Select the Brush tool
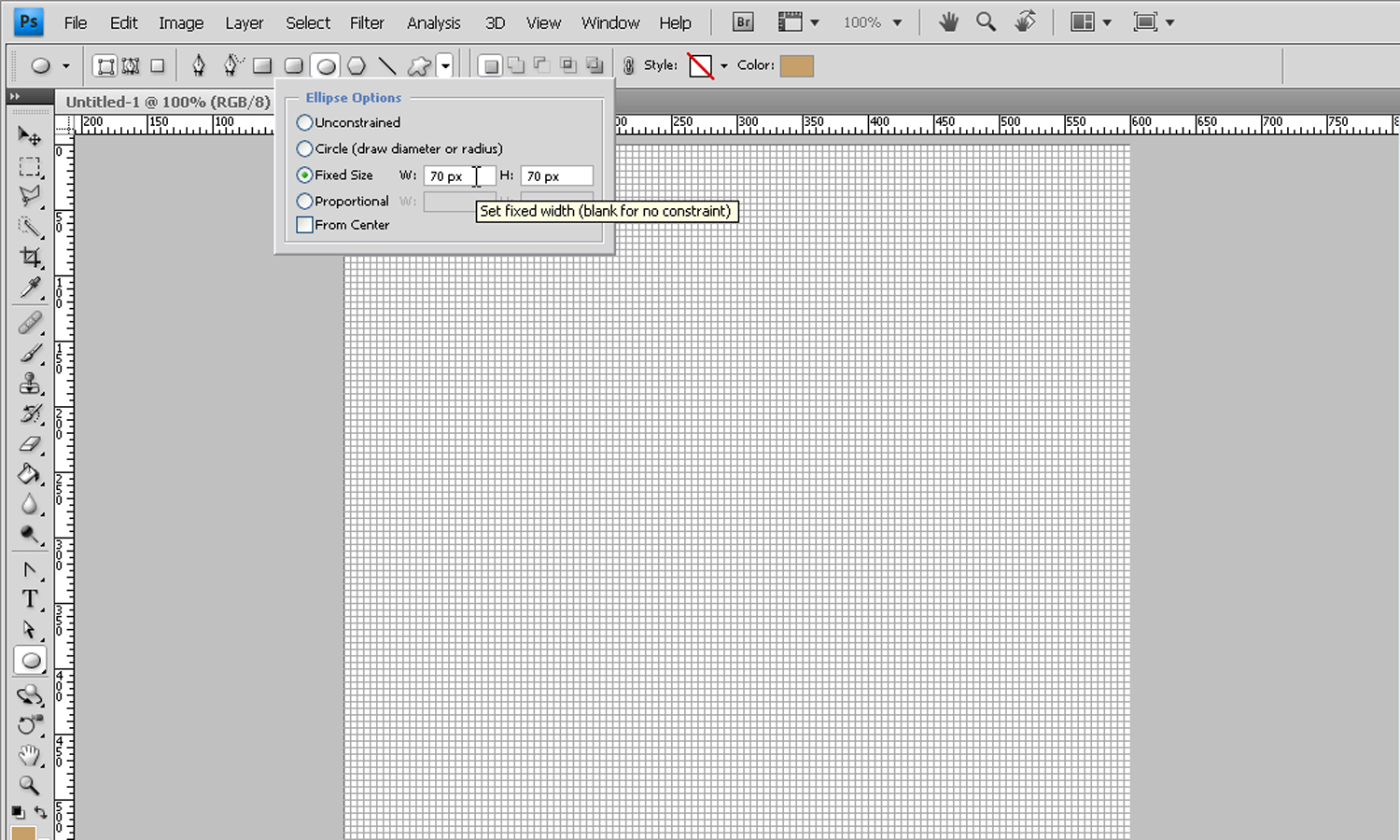Image resolution: width=1400 pixels, height=840 pixels. (30, 354)
